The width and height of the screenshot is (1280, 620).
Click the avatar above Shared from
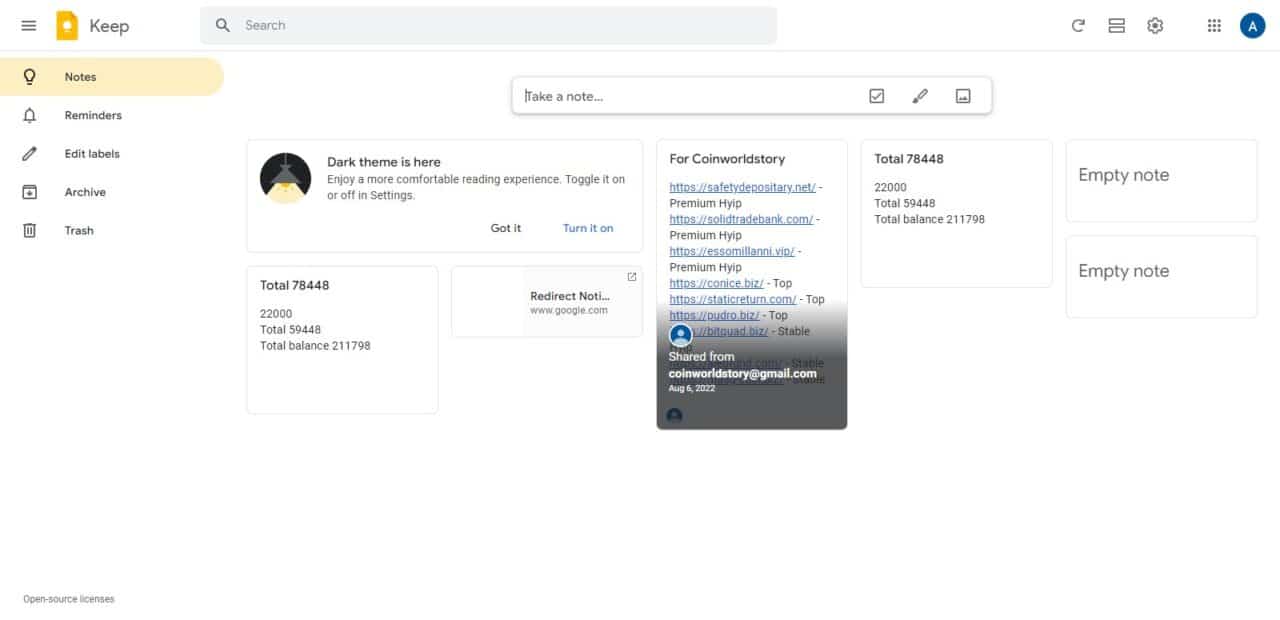(681, 335)
